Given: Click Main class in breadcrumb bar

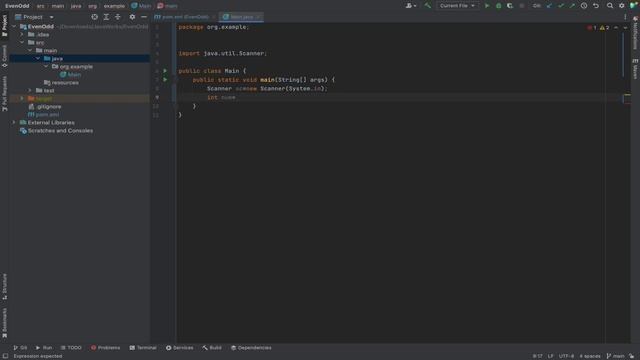Looking at the screenshot, I should (141, 6).
